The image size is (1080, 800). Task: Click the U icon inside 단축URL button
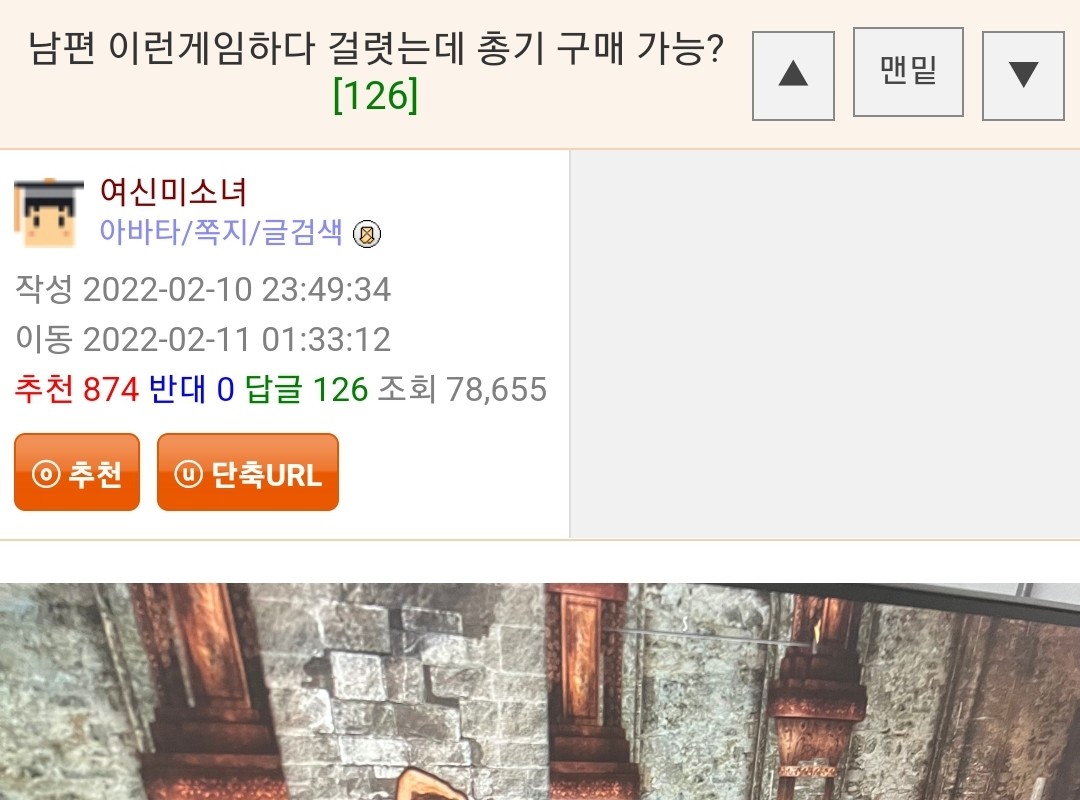[188, 474]
